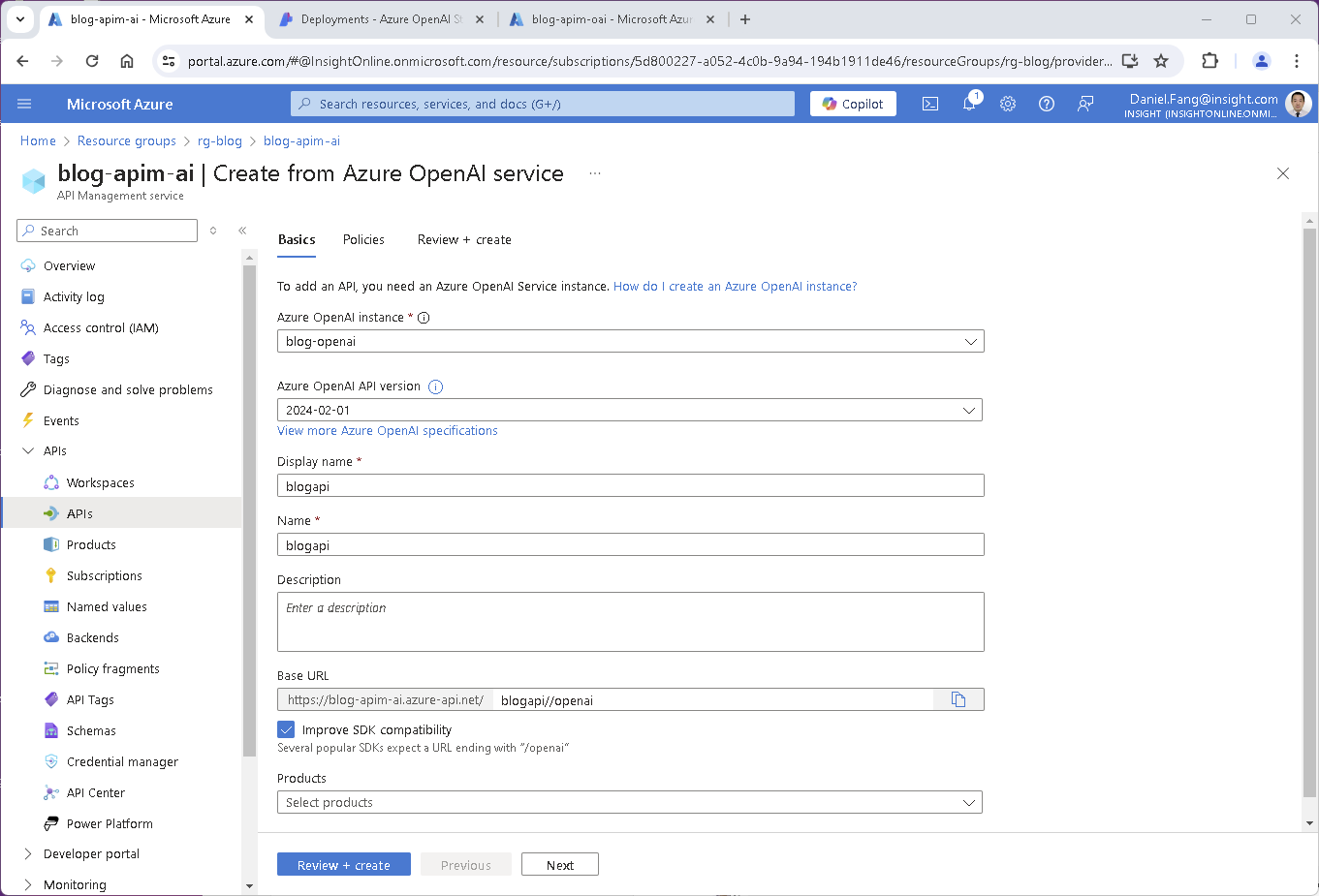Open the Products dropdown

coord(630,802)
